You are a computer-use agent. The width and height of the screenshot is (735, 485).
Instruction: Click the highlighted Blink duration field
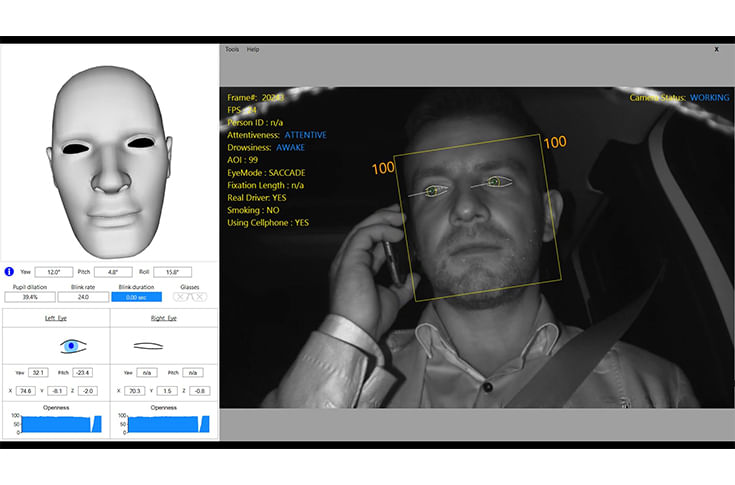pyautogui.click(x=137, y=297)
